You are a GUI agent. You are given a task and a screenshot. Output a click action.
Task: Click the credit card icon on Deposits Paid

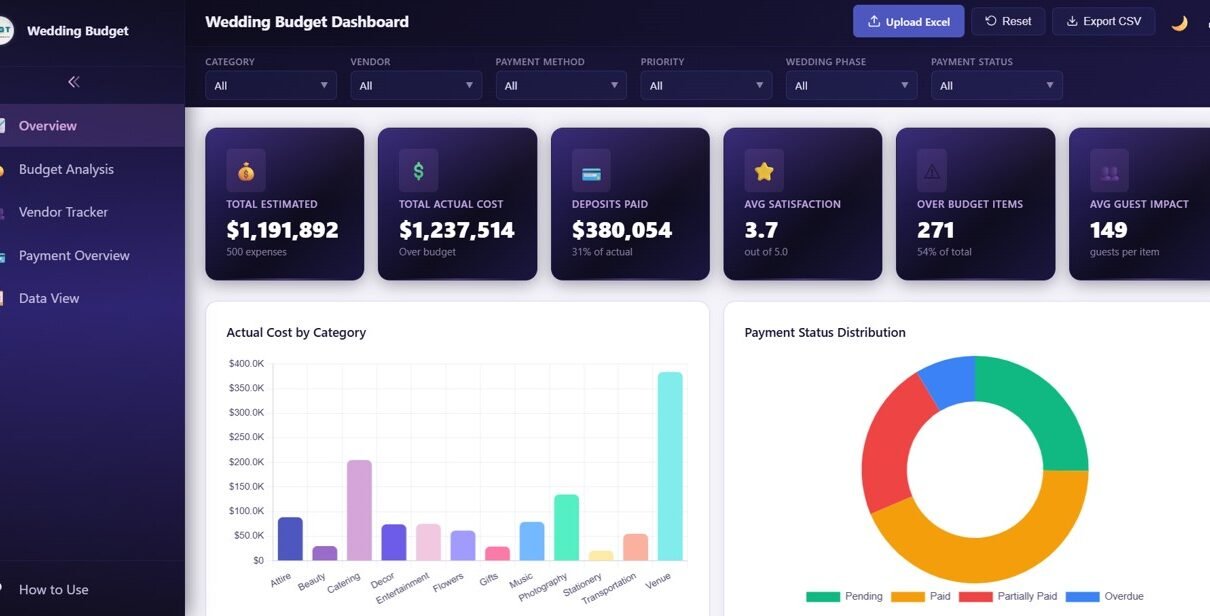coord(591,171)
